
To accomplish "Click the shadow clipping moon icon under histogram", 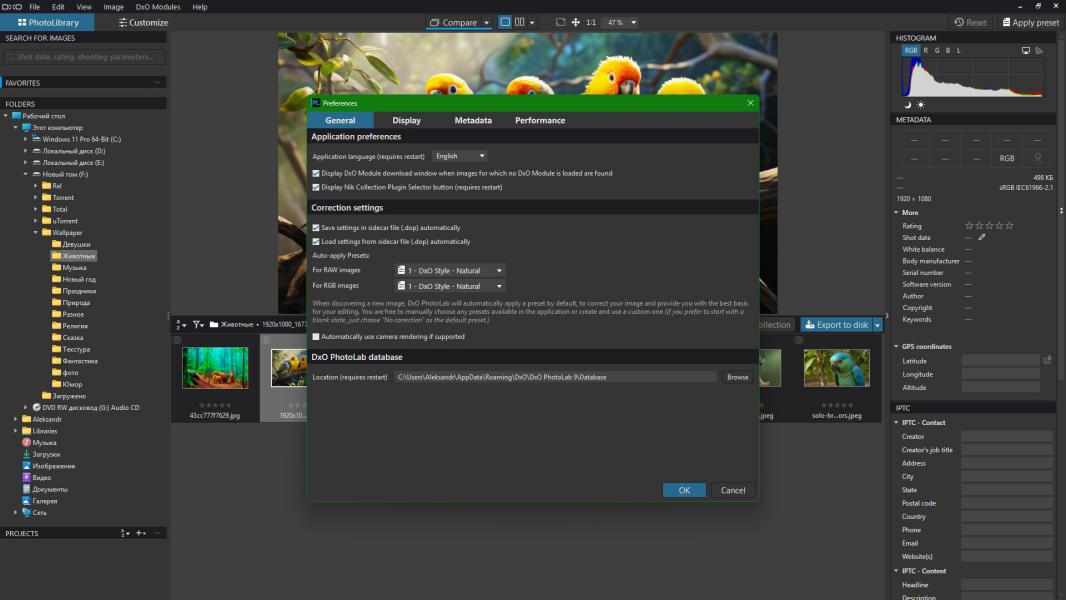I will click(x=909, y=105).
